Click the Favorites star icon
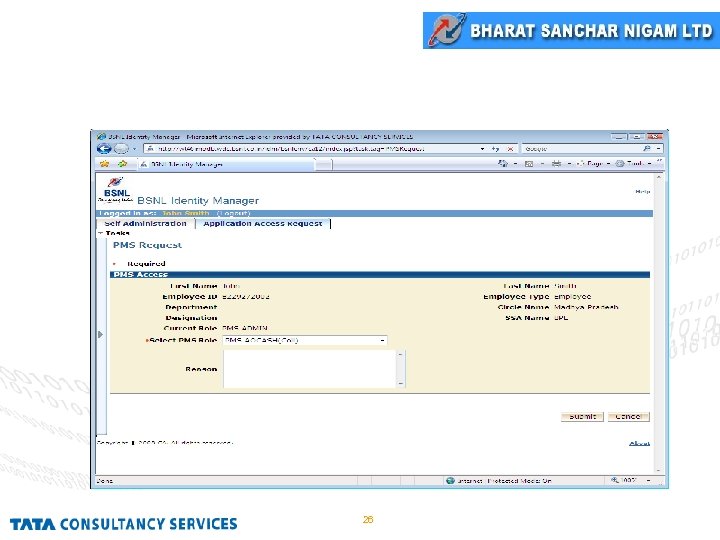The height and width of the screenshot is (540, 720). [x=105, y=163]
